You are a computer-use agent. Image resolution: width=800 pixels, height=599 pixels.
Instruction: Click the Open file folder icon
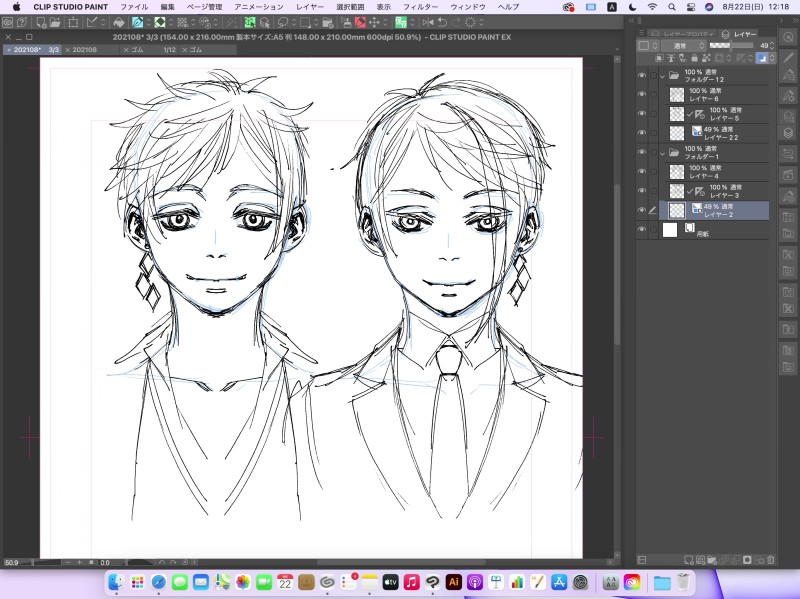click(x=55, y=22)
